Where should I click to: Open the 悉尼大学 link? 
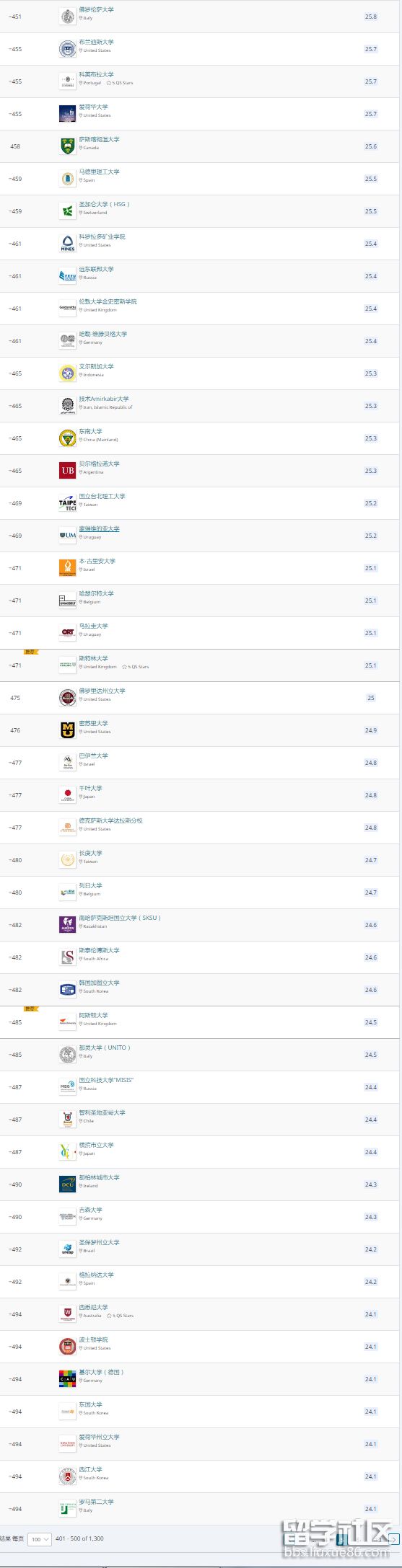pos(93,1307)
